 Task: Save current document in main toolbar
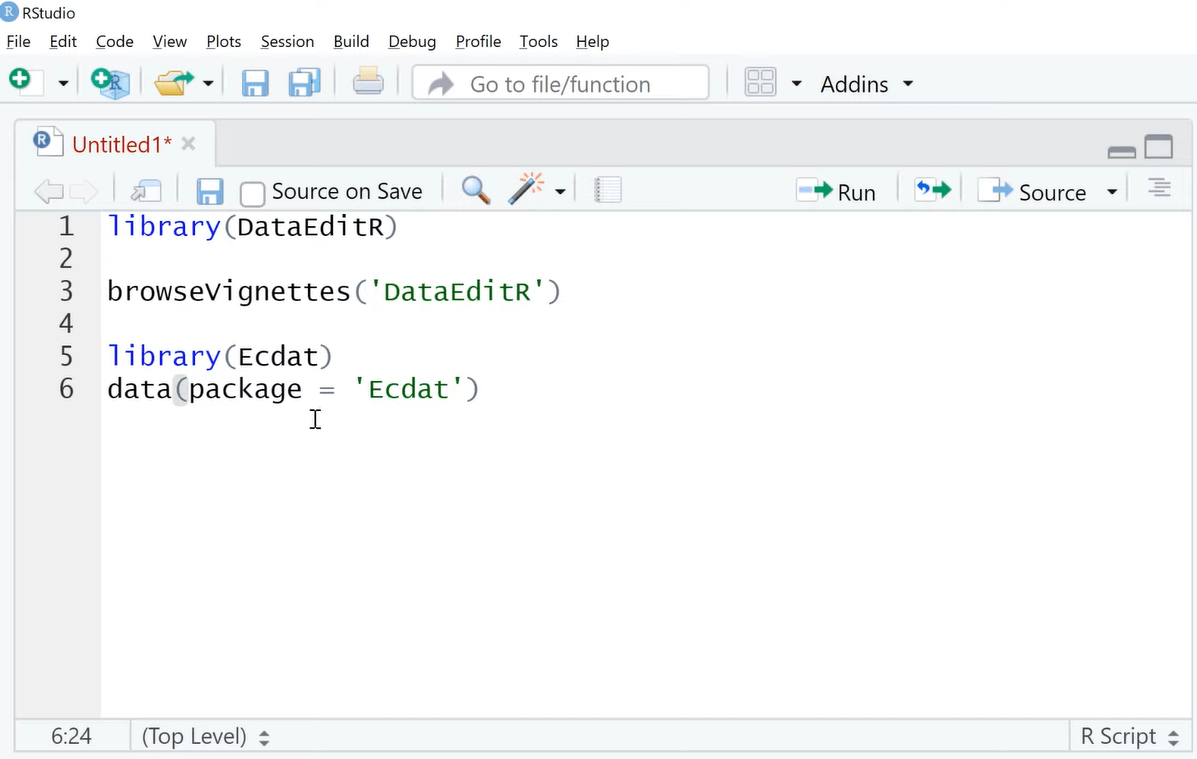click(255, 82)
